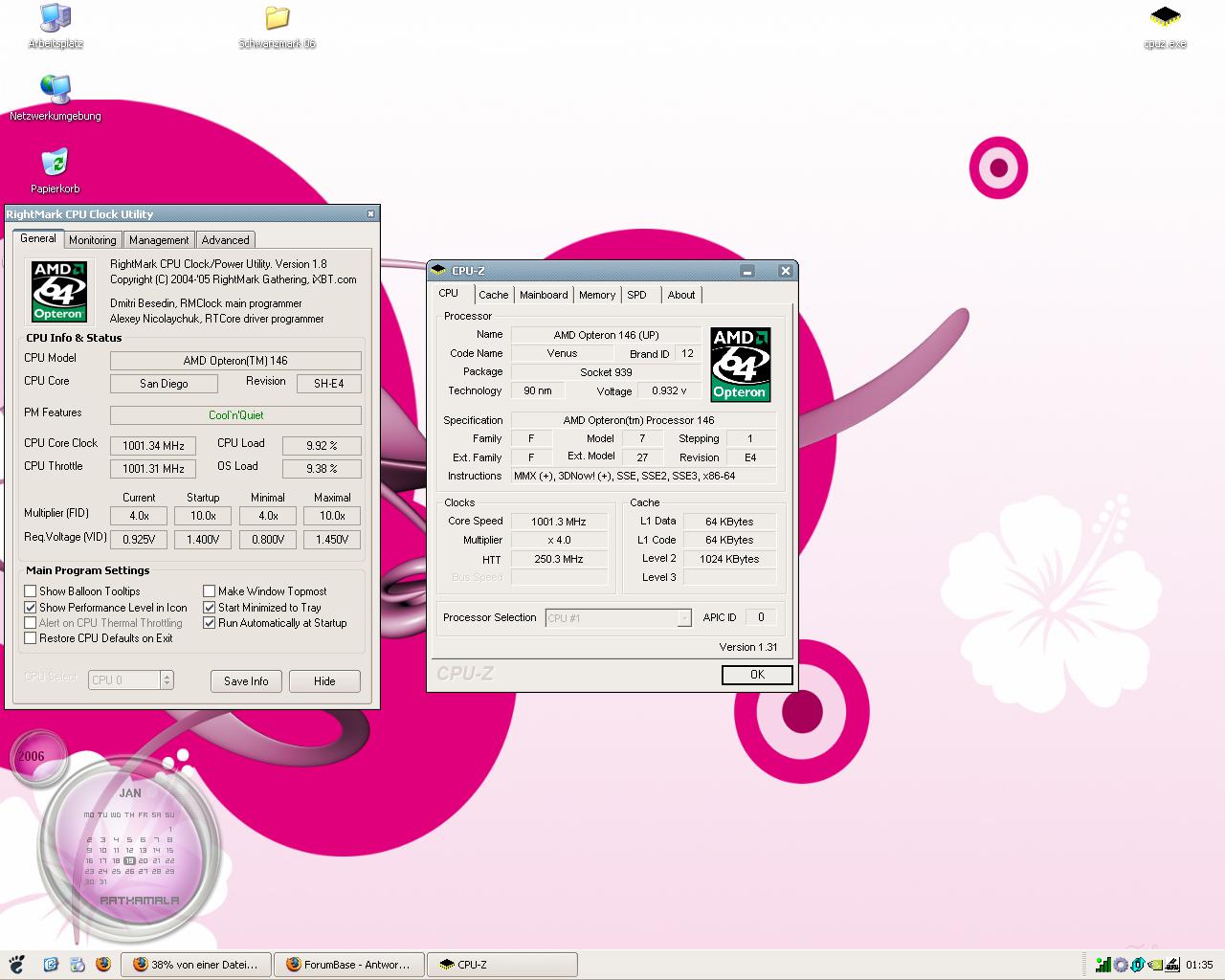Open the Mainboard tab in CPU-Z

click(544, 295)
